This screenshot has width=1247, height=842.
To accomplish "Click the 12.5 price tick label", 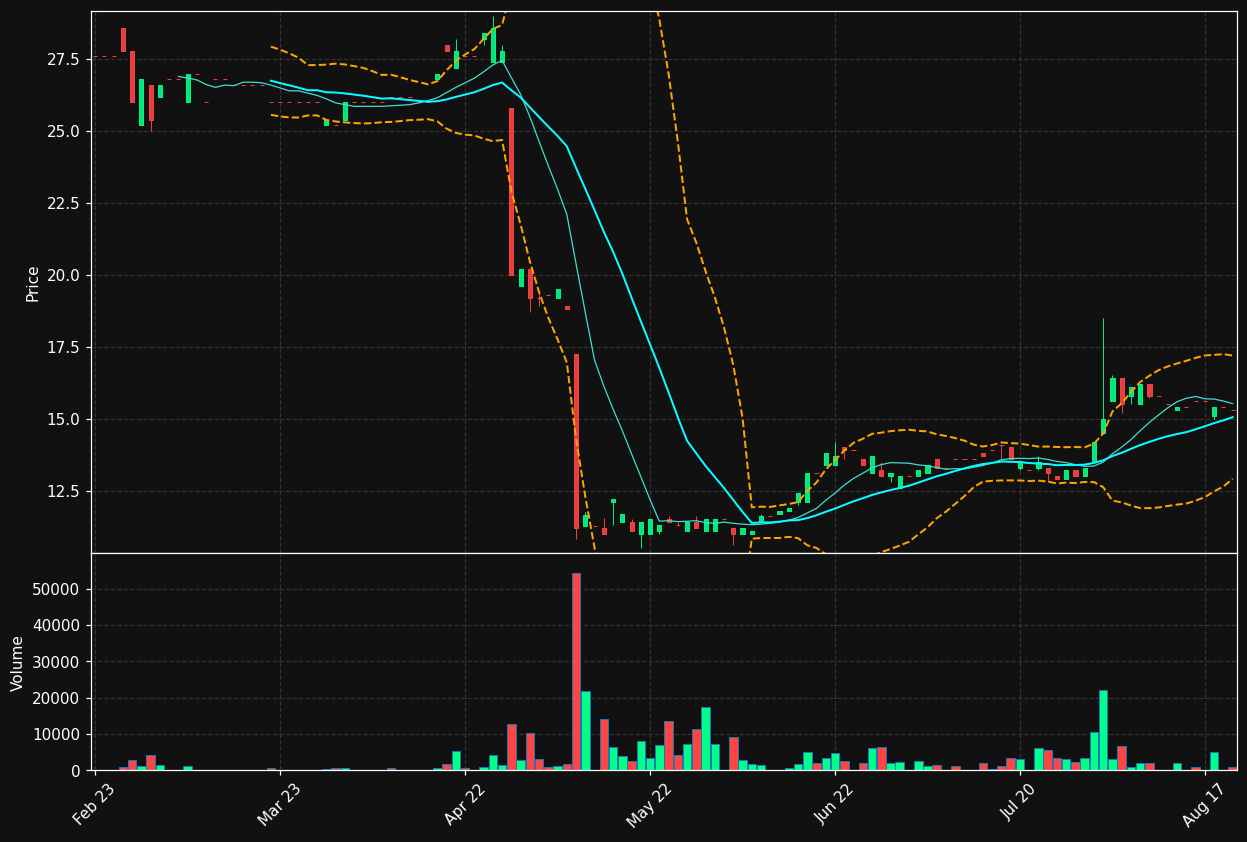I will click(x=62, y=492).
